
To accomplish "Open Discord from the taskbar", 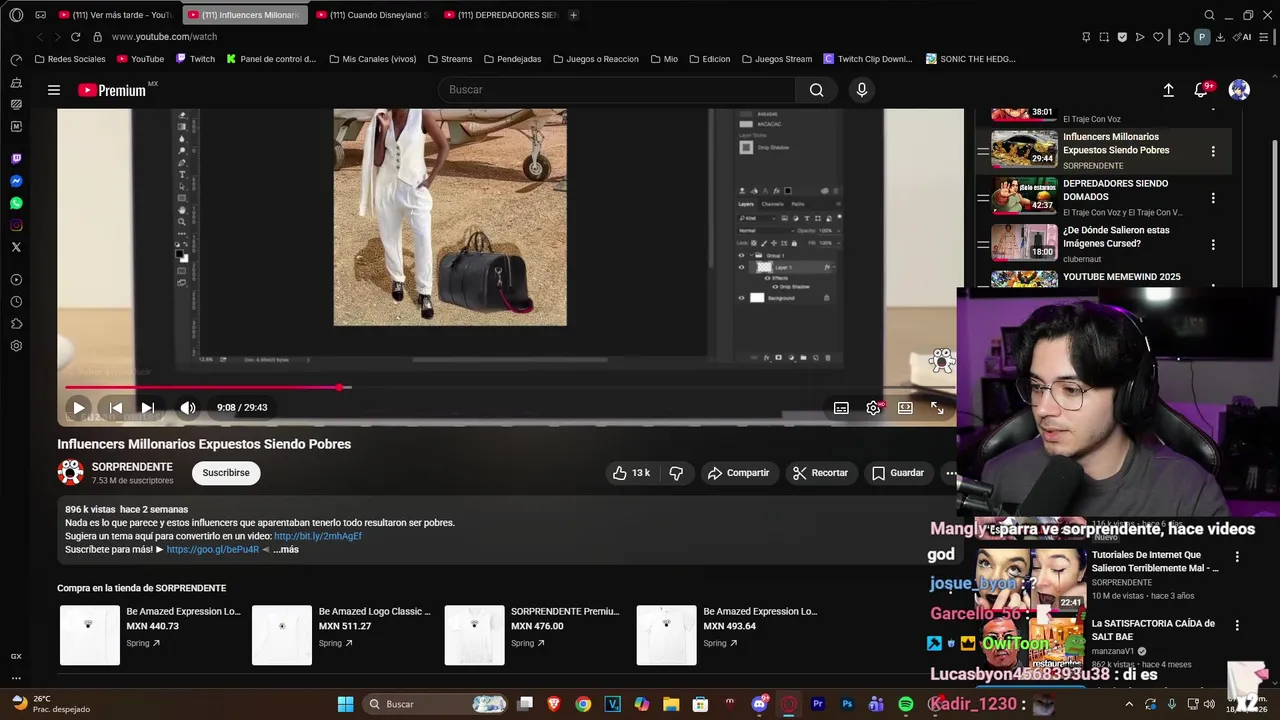I will pos(759,704).
